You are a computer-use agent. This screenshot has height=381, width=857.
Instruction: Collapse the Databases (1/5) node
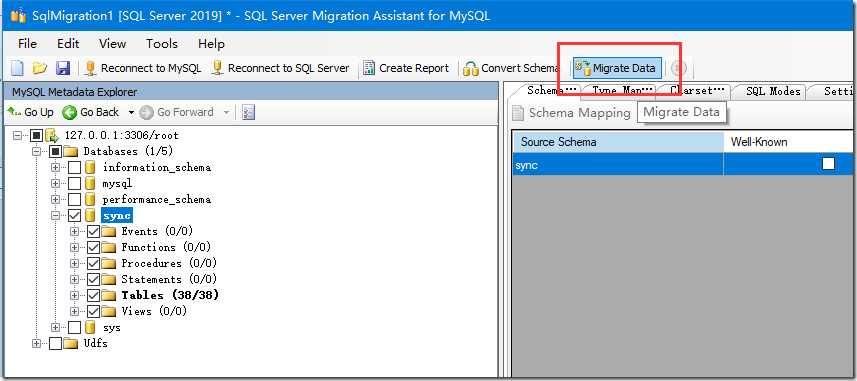click(x=37, y=151)
